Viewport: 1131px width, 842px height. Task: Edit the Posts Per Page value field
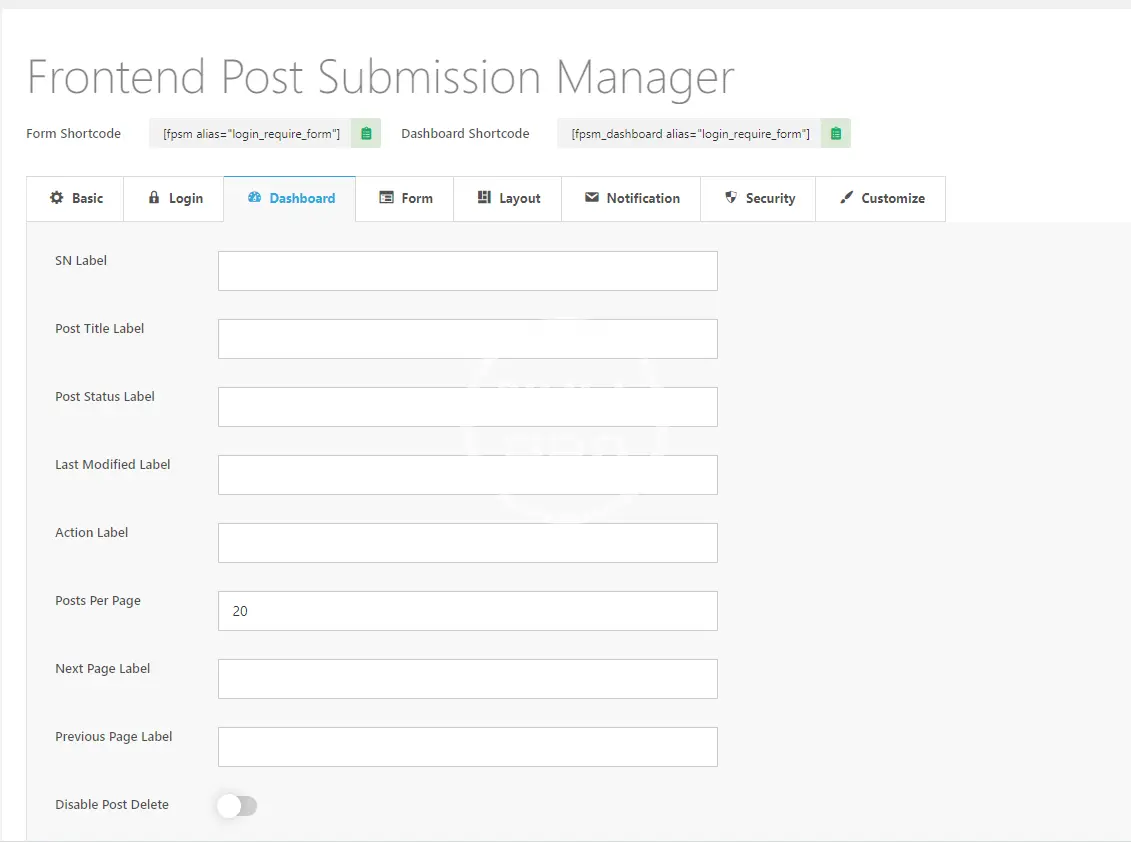(x=467, y=611)
